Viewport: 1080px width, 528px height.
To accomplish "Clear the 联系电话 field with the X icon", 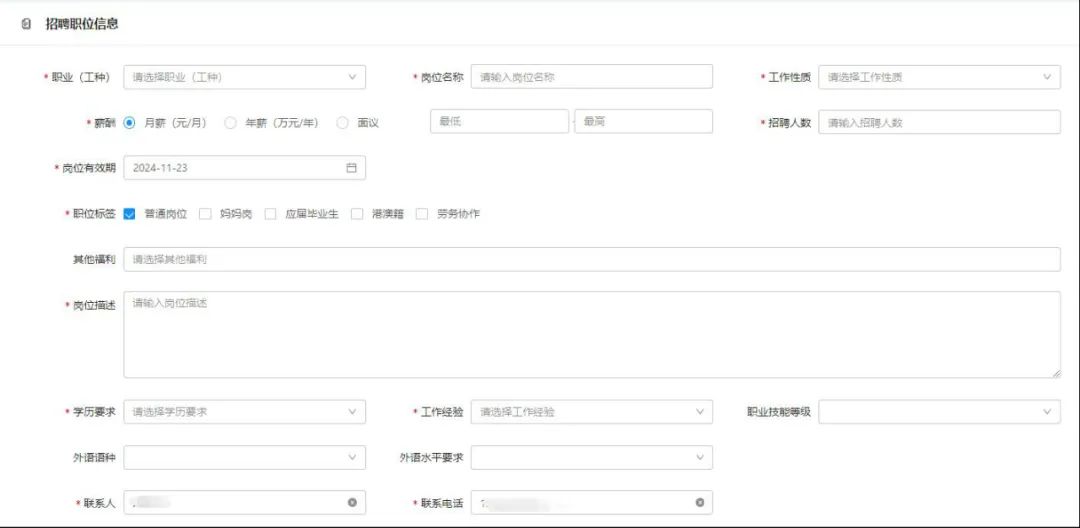I will (699, 502).
